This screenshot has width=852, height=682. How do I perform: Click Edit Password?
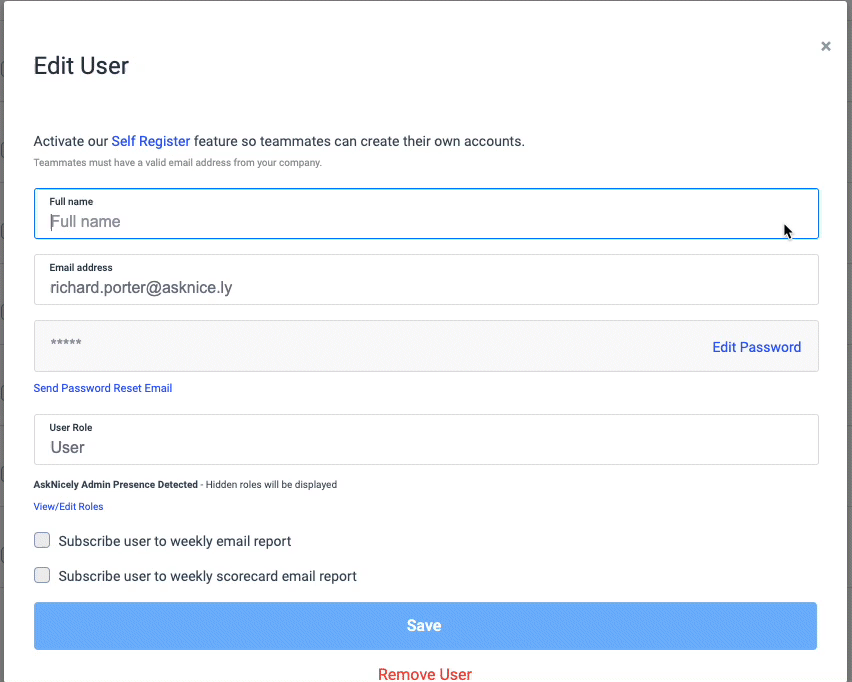756,347
